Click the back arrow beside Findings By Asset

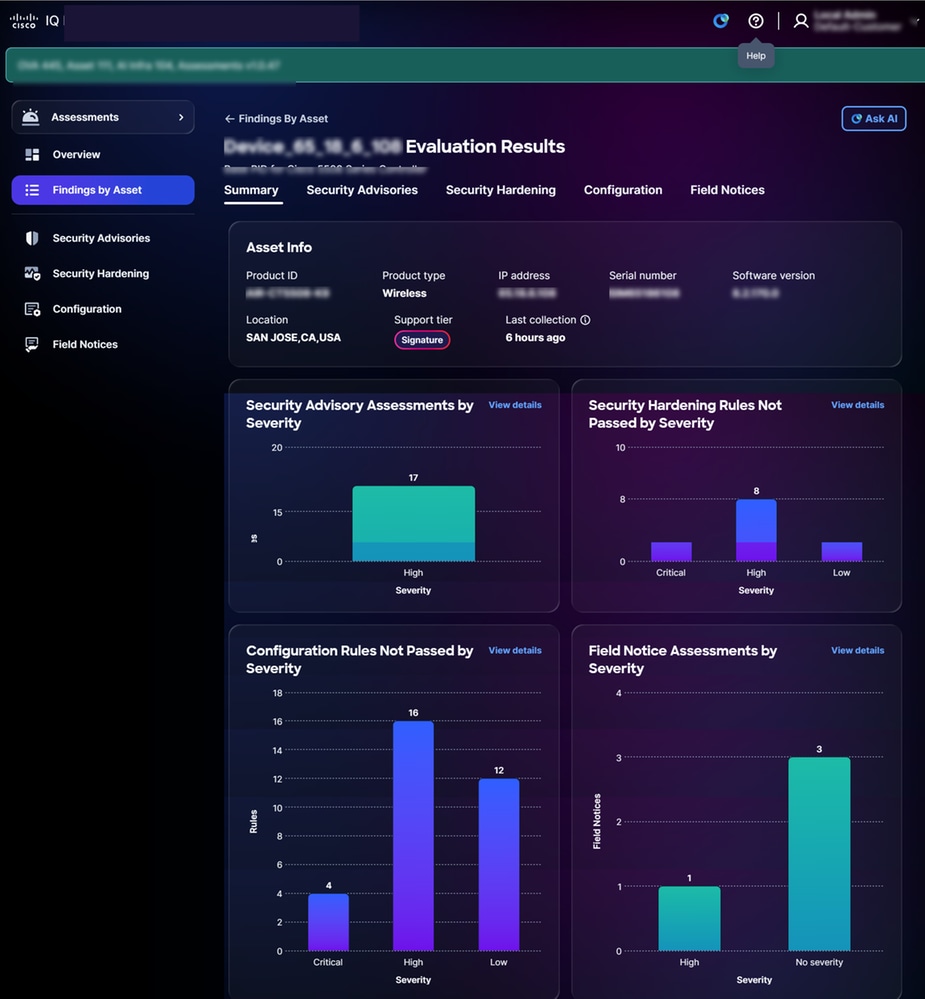229,119
